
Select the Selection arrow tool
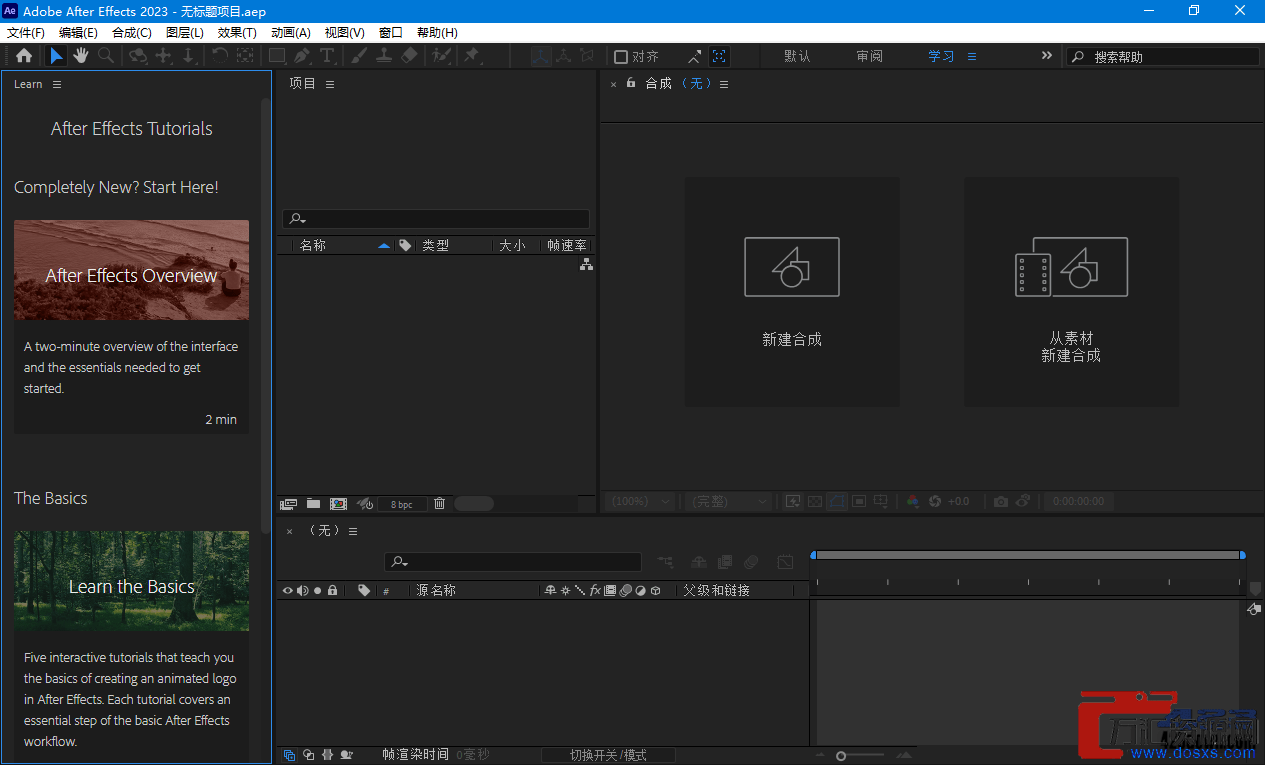tap(57, 56)
